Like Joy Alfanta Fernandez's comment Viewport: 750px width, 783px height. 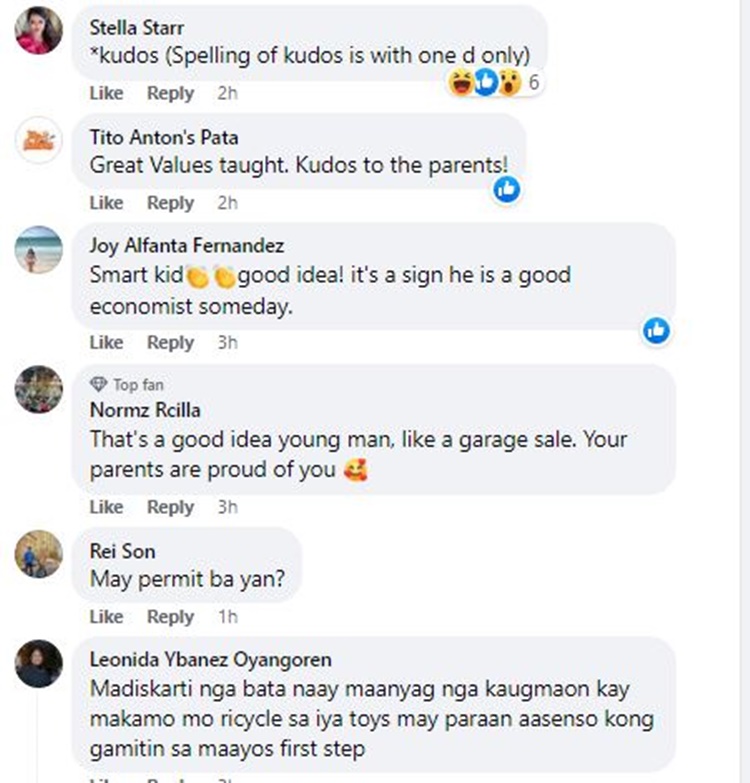click(x=106, y=343)
